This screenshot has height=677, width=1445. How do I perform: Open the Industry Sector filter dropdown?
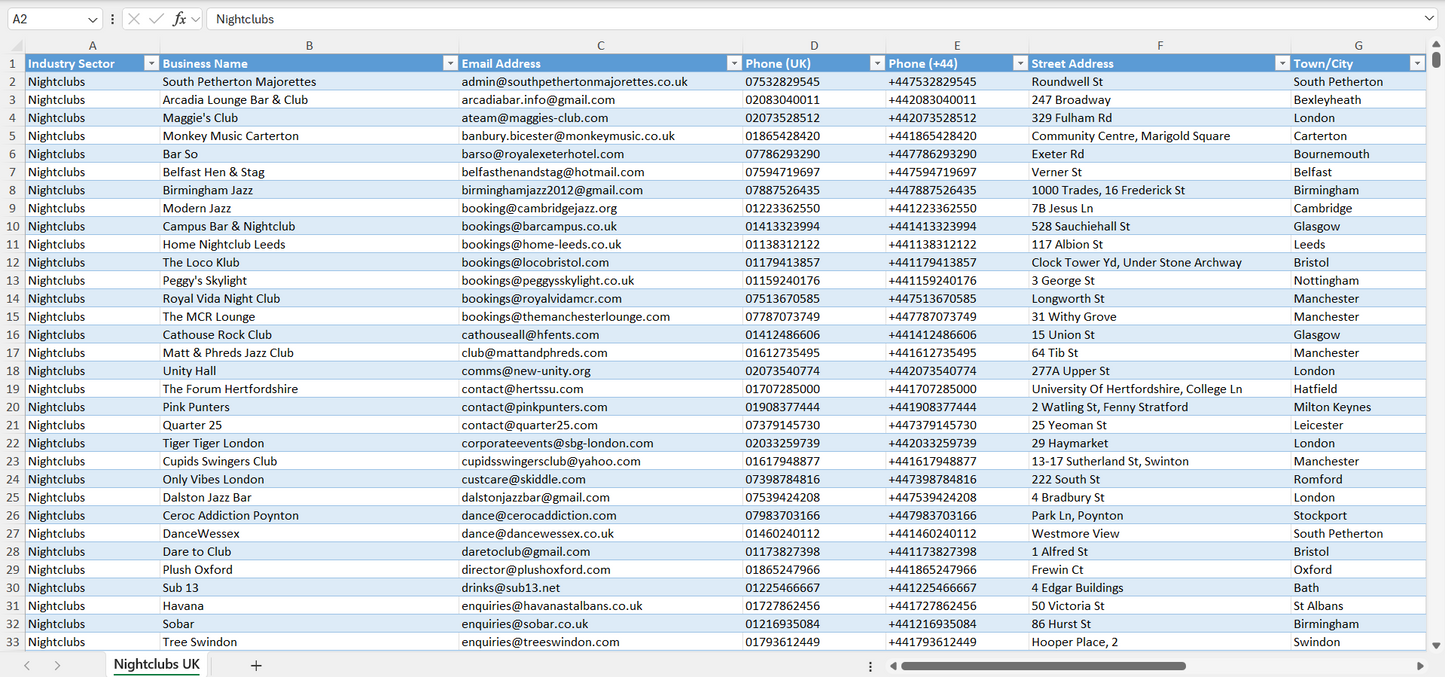(x=151, y=63)
